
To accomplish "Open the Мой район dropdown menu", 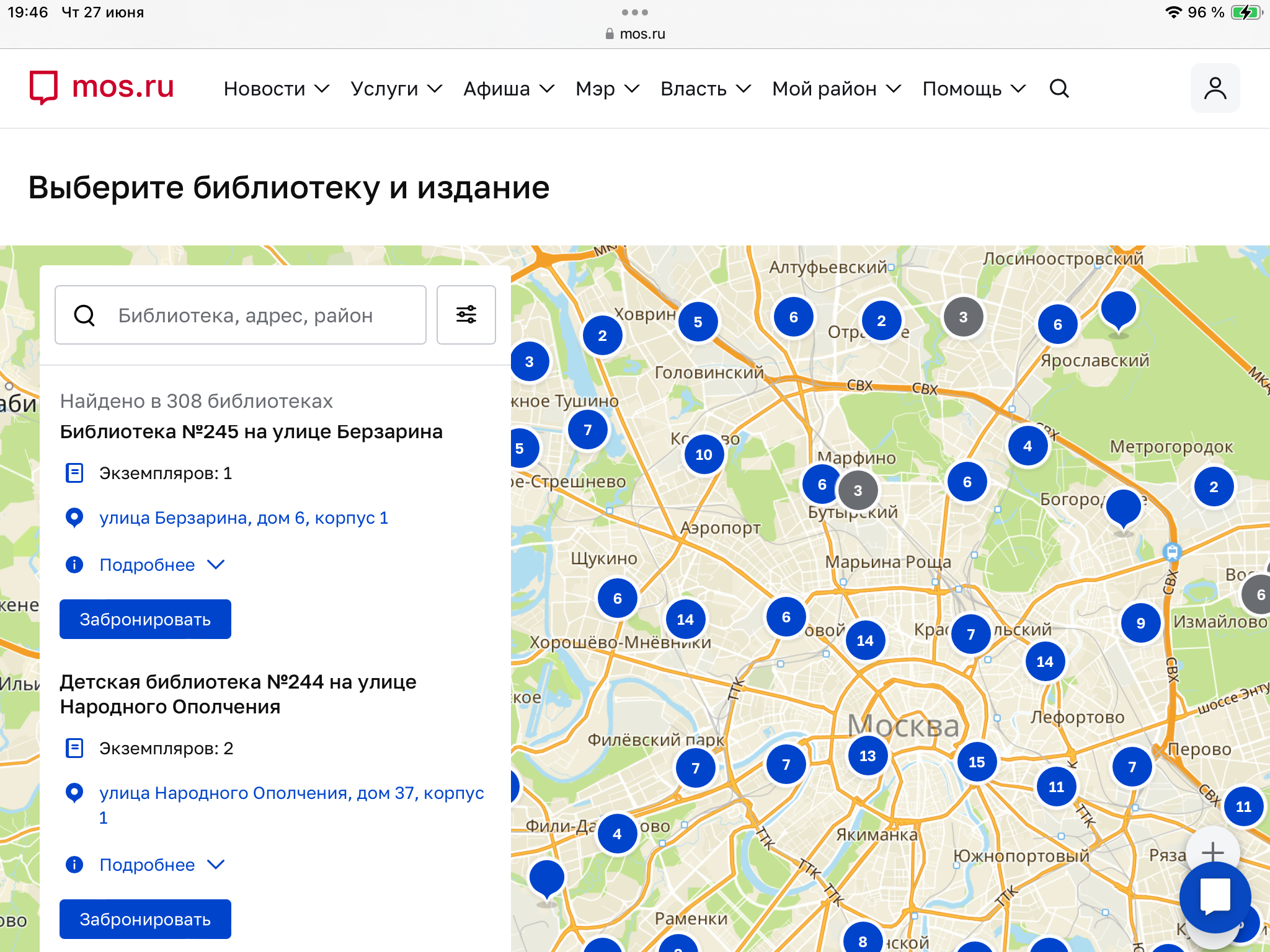I will coord(837,89).
